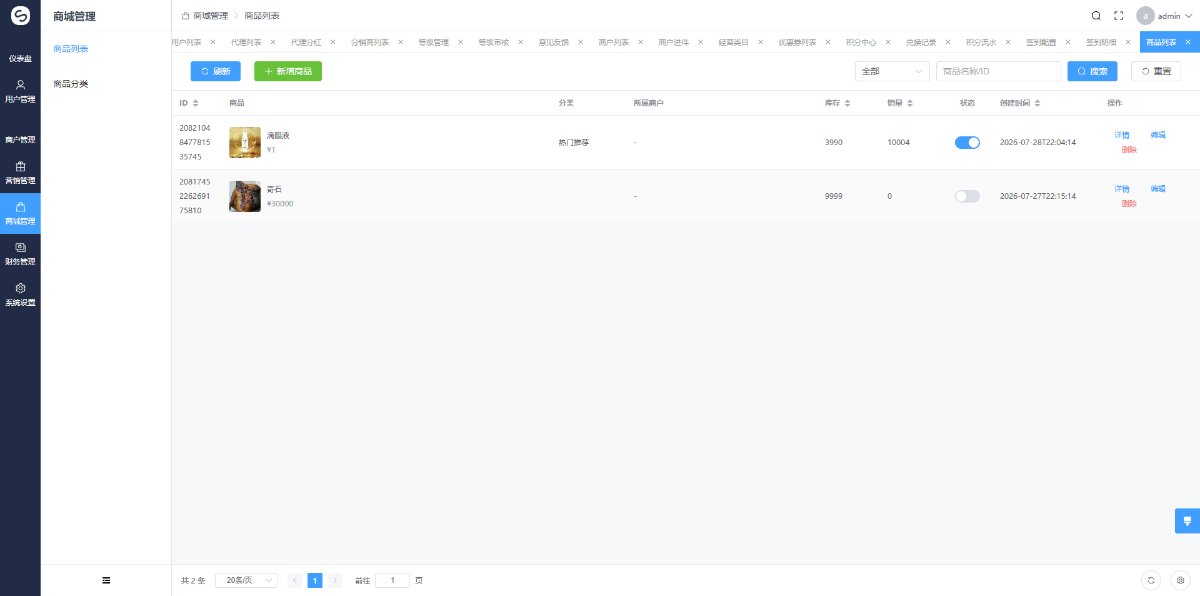1200x596 pixels.
Task: Close the 代理列表 tab
Action: coord(273,43)
